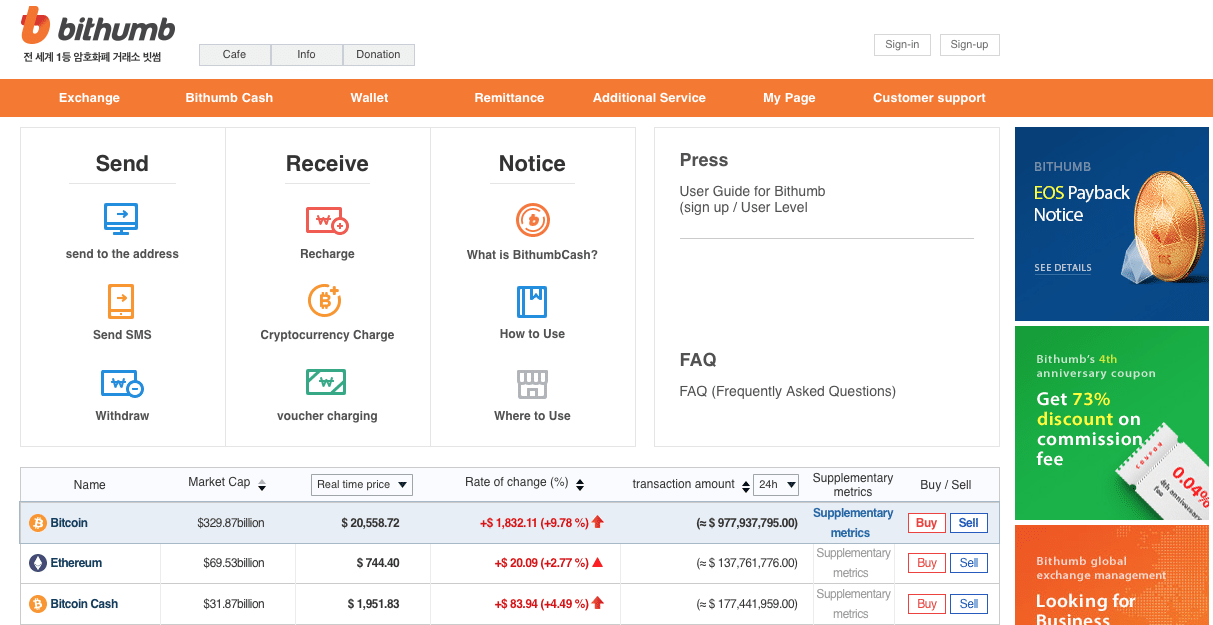The width and height of the screenshot is (1213, 625).
Task: Open the 24h period dropdown
Action: click(x=776, y=485)
